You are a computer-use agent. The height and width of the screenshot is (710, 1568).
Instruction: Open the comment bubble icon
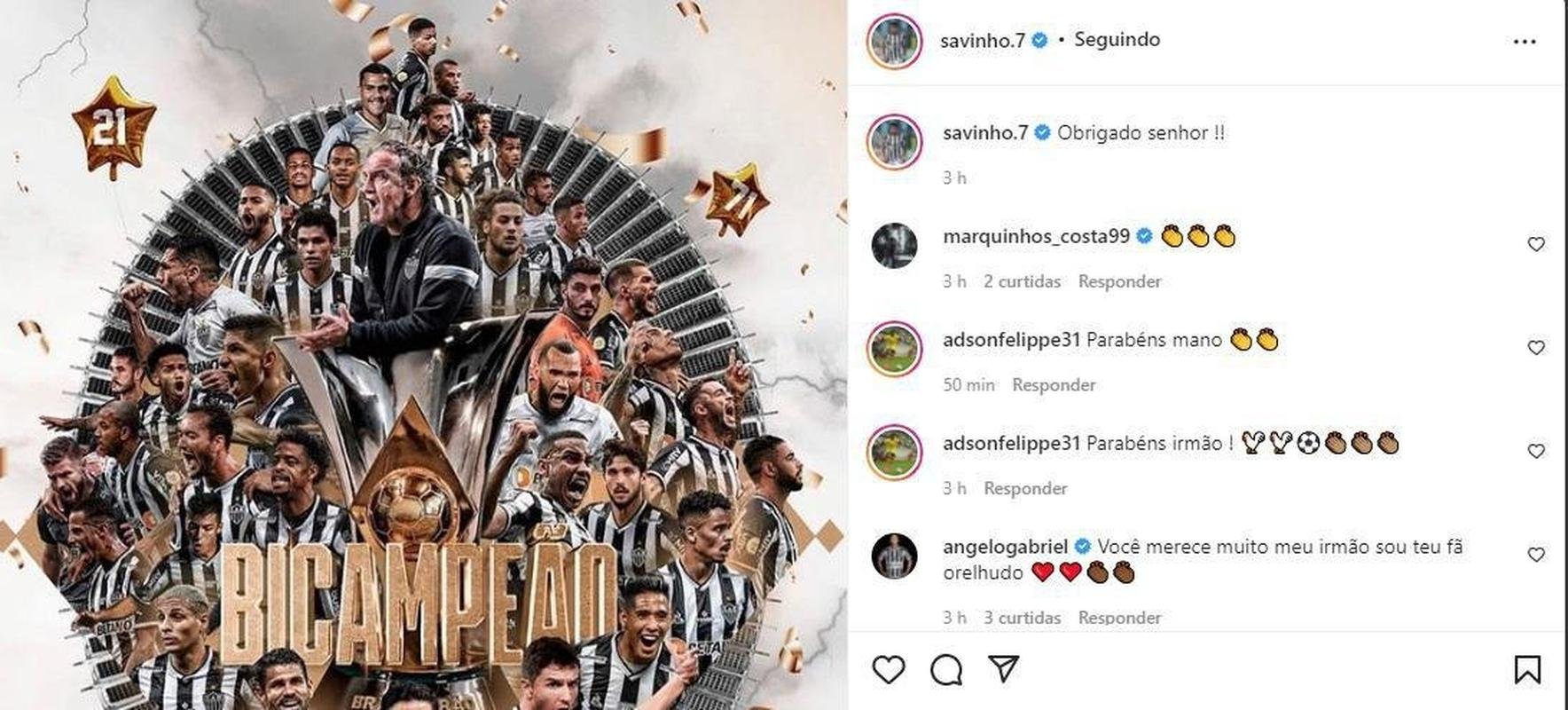tap(946, 669)
